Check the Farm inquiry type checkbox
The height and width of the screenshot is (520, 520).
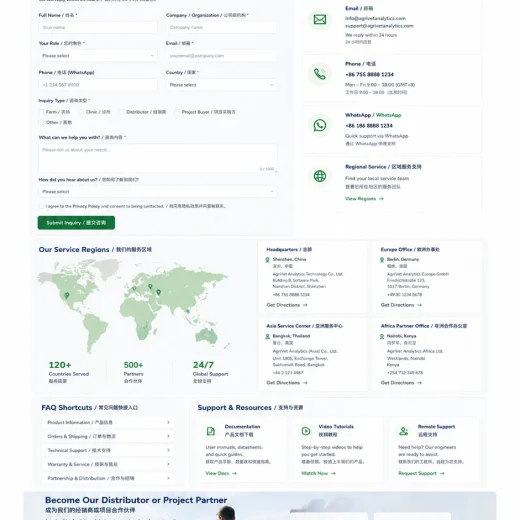[41, 112]
